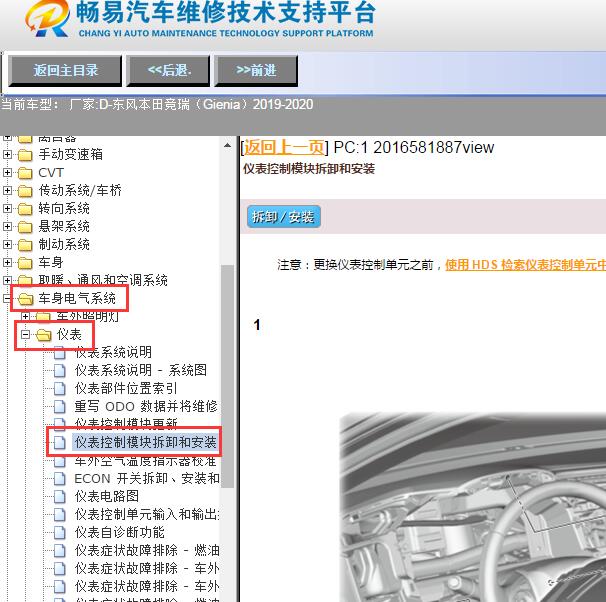Open 仪表自诊断功能 document

coord(119,532)
